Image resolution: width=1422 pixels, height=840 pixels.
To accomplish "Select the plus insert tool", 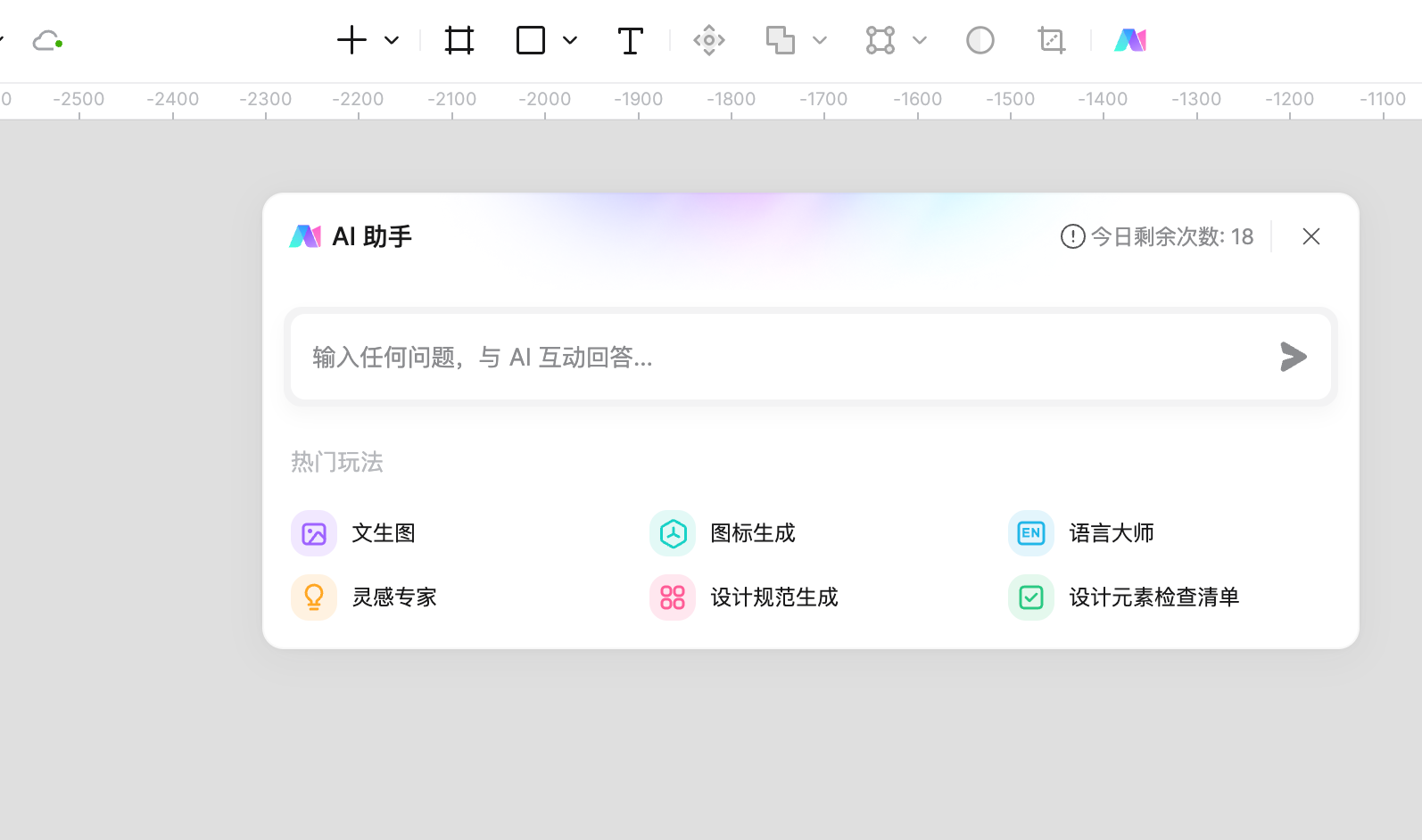I will click(351, 40).
